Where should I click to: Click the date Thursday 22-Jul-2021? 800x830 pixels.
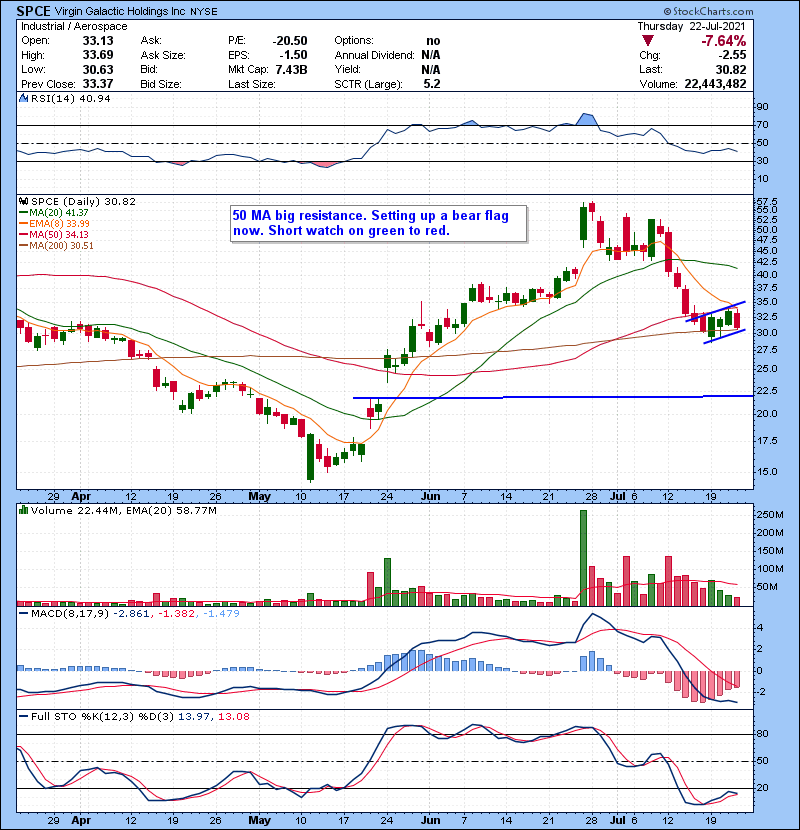[691, 26]
